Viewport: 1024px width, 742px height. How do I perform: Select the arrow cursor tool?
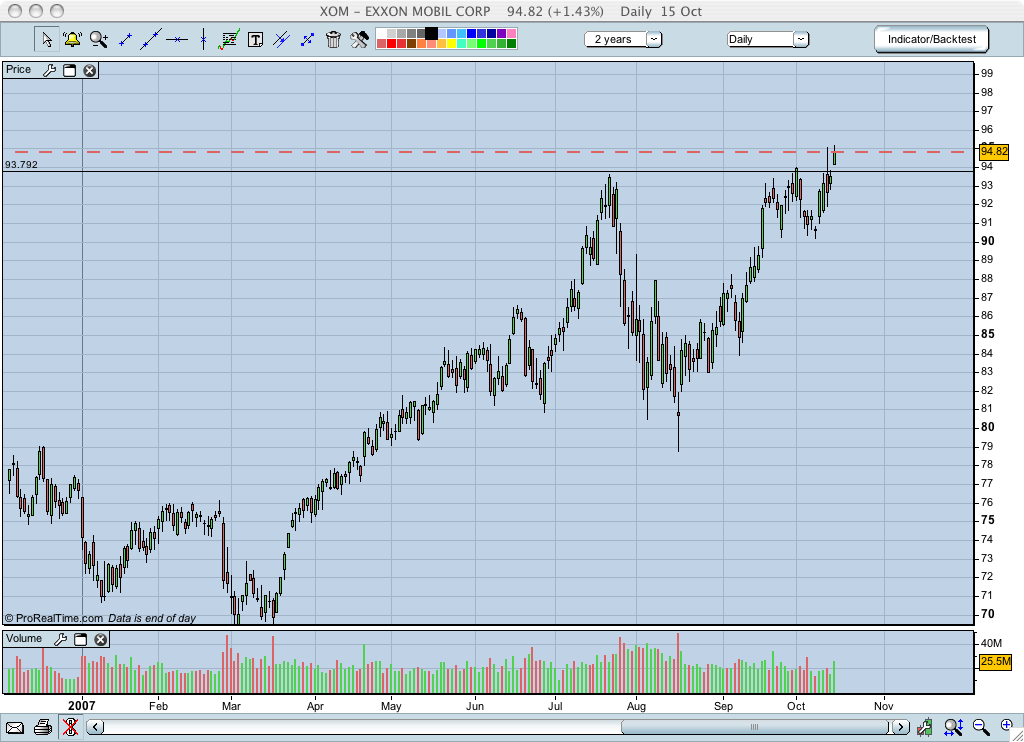click(46, 39)
